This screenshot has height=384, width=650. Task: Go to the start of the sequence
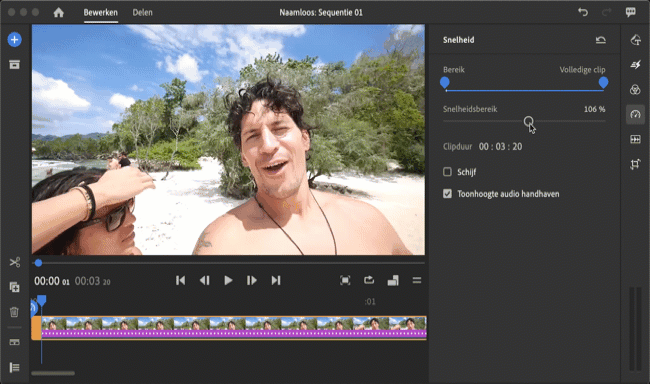click(180, 280)
